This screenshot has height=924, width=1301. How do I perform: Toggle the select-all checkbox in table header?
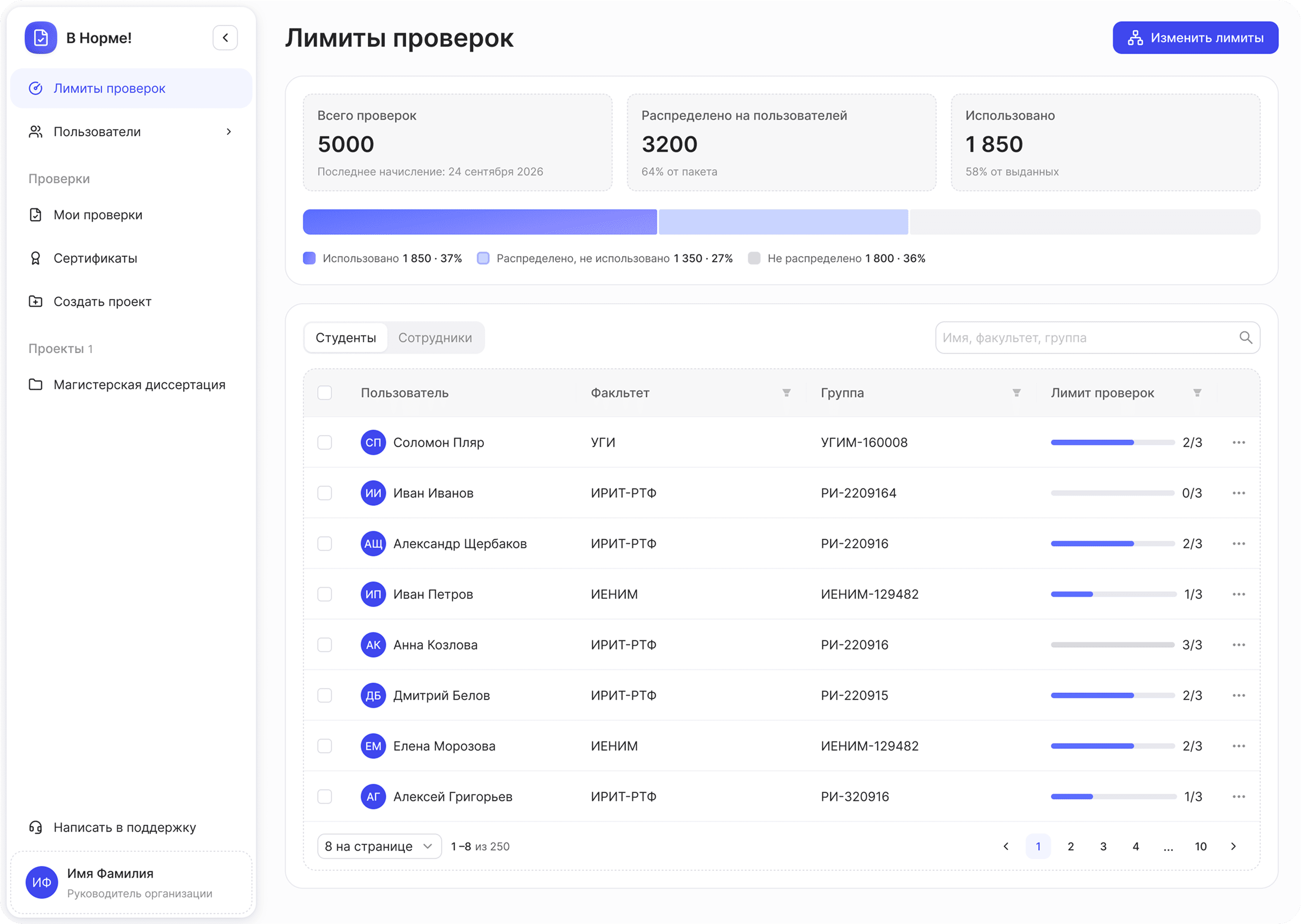point(325,393)
